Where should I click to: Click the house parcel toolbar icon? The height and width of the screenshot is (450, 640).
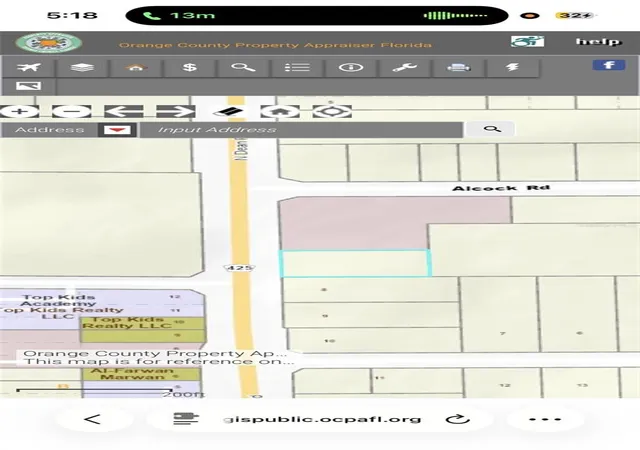136,67
